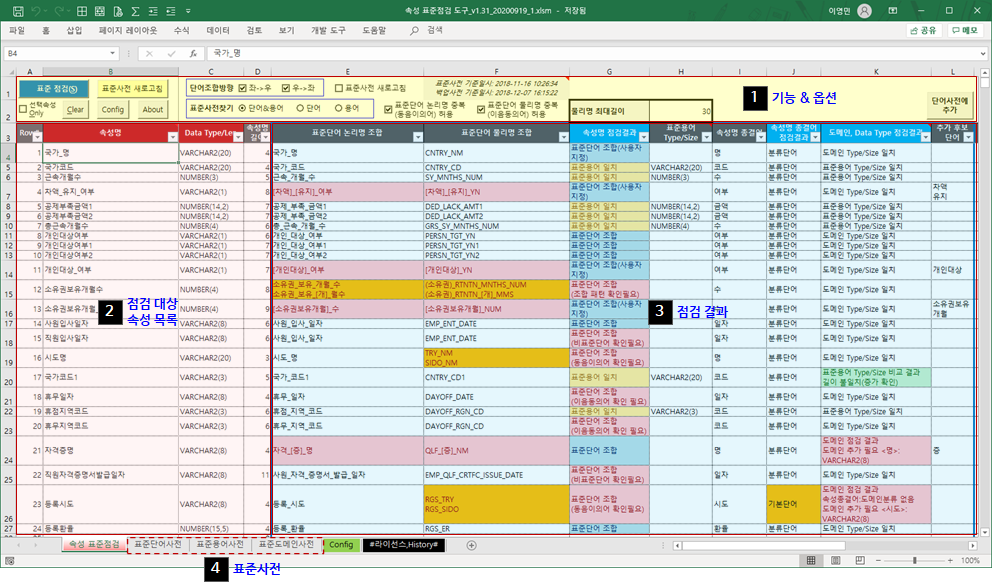Viewport: 992px width, 588px height.
Task: Open the 수식 ribbon tab
Action: coord(182,30)
